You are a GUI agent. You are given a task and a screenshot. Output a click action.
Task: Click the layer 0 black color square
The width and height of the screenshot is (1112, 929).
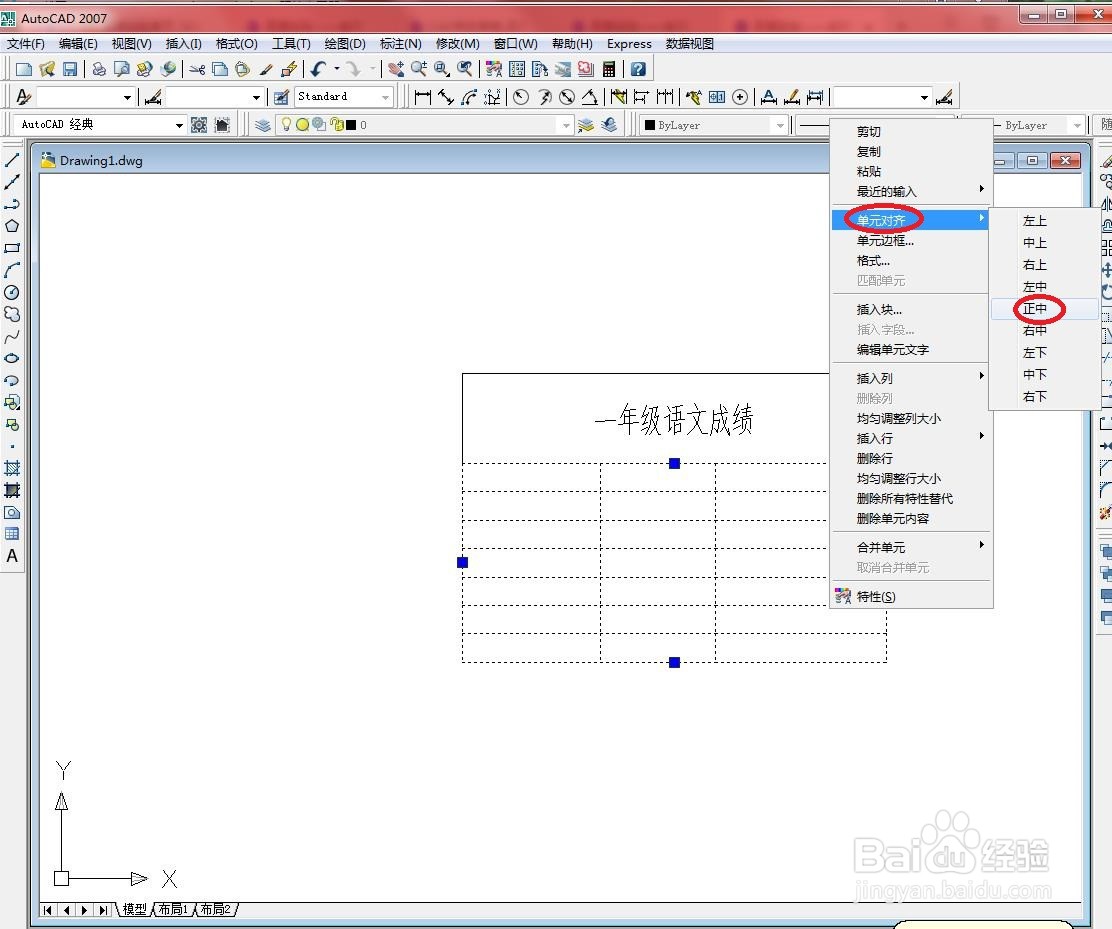tap(351, 125)
